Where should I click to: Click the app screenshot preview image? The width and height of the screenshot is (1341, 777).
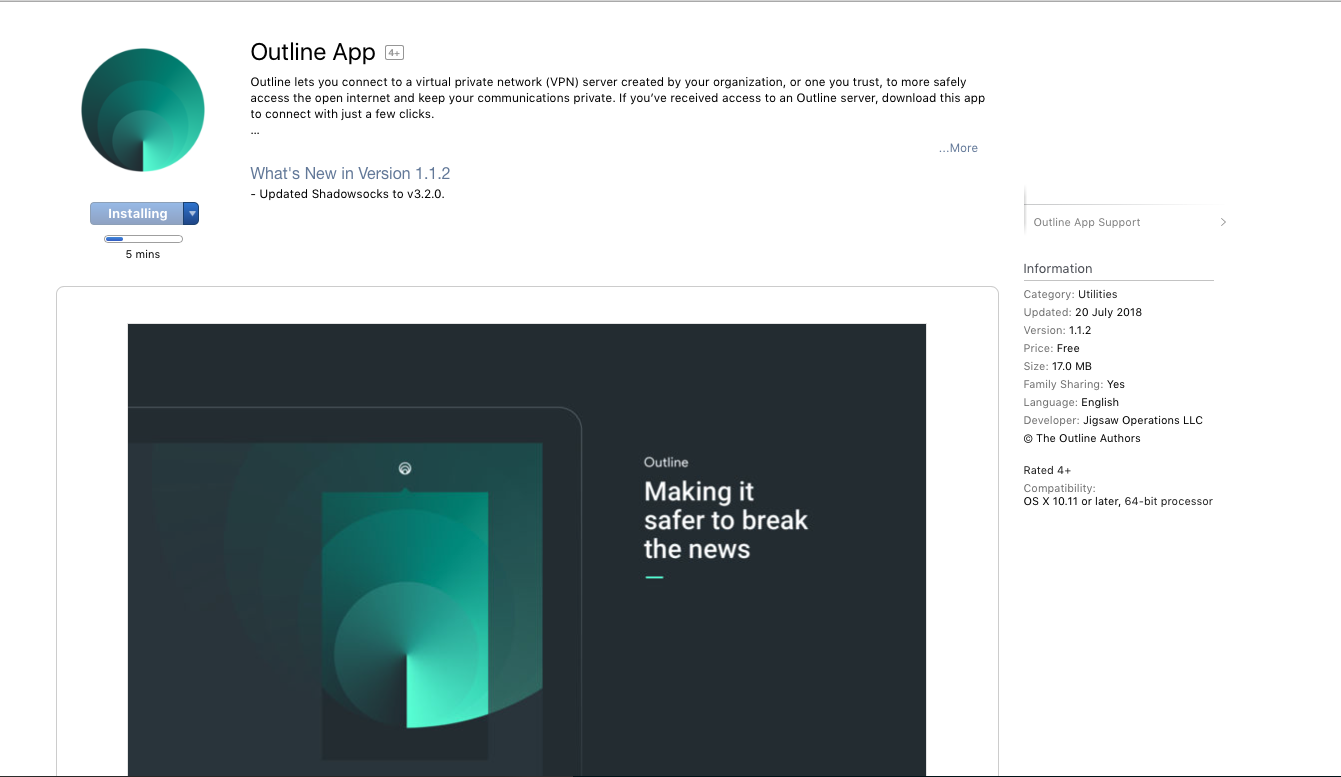(x=527, y=549)
